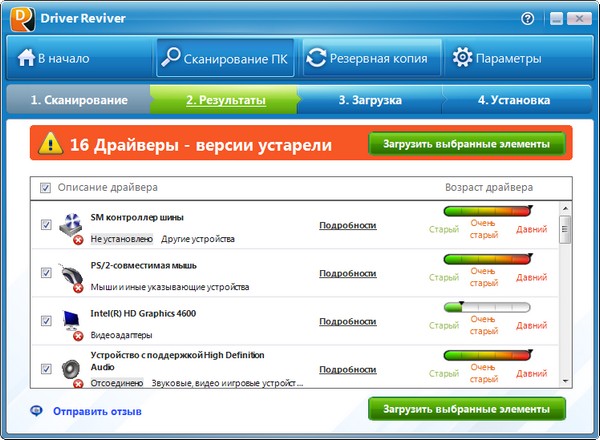Uncheck the PS/2-совместимая мышь checkbox
The image size is (600, 440).
pyautogui.click(x=46, y=273)
